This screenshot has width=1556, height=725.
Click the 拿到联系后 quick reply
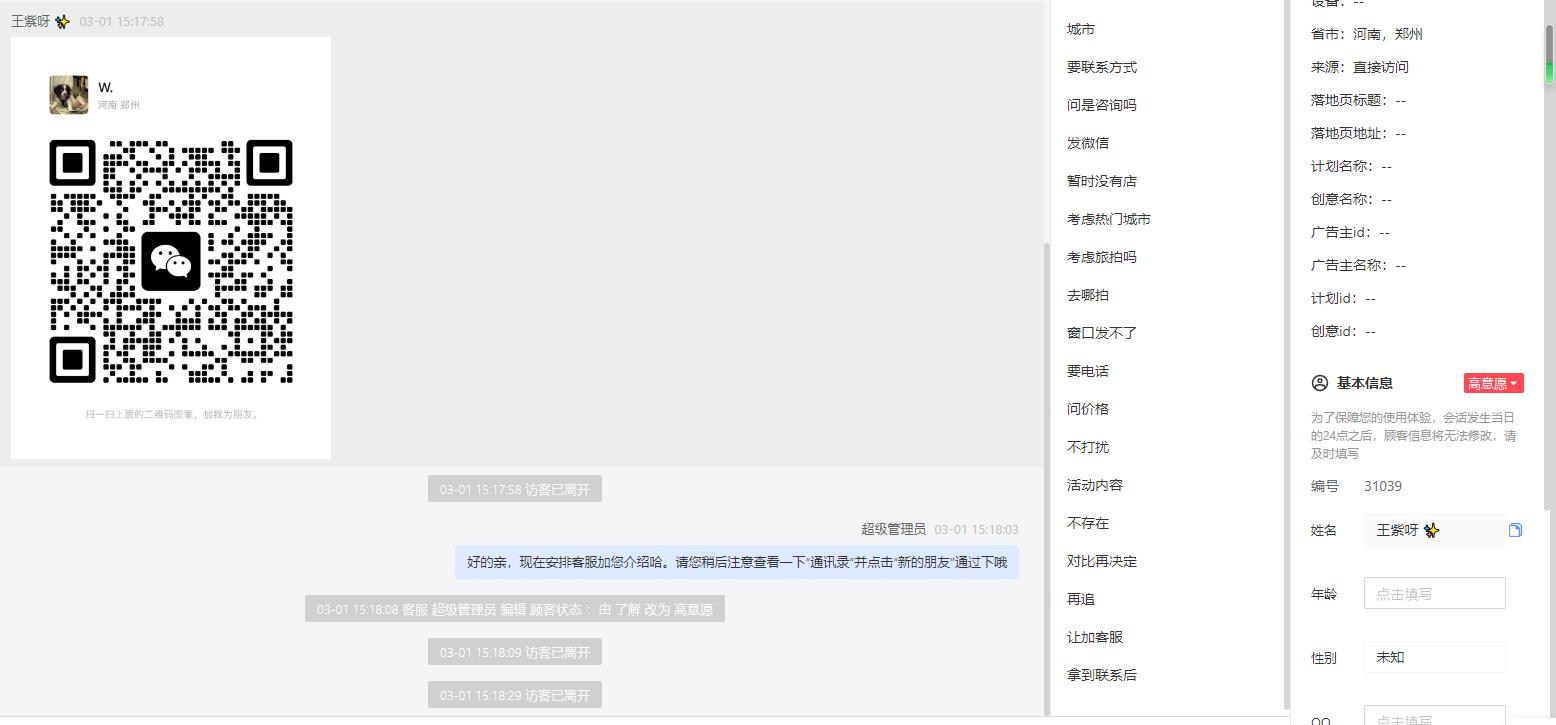(x=1102, y=675)
